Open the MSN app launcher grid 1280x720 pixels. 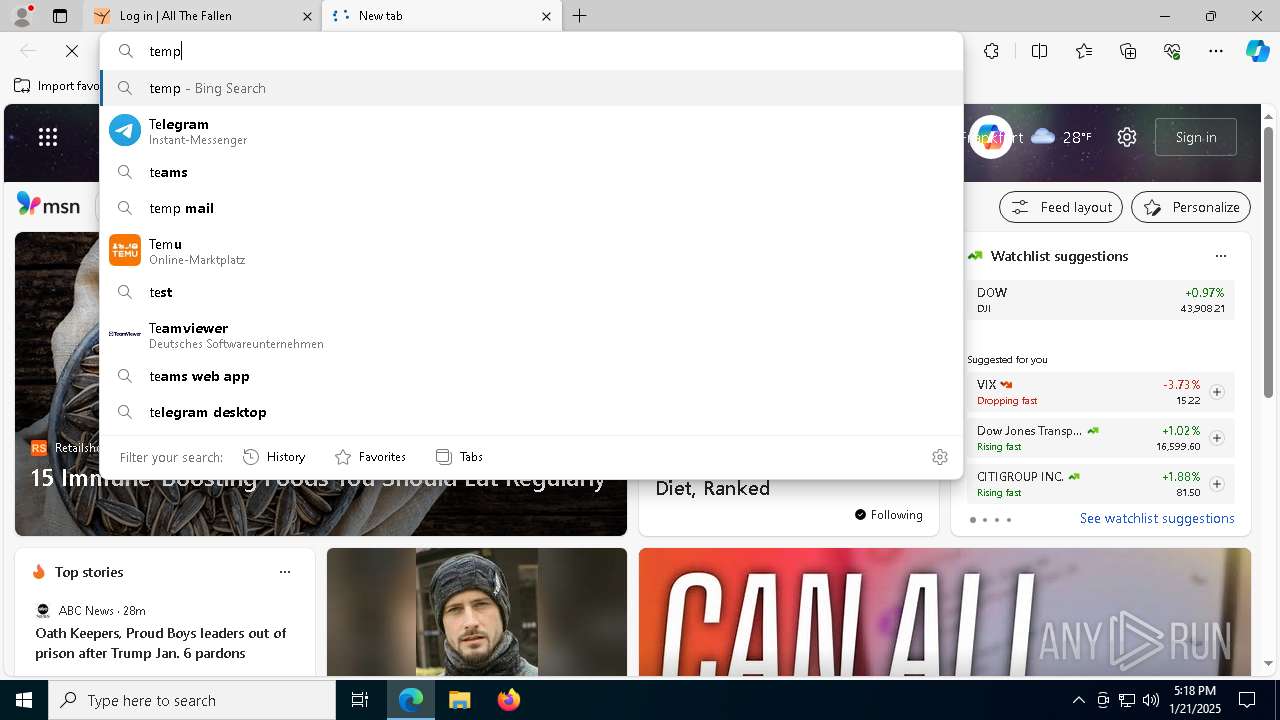click(48, 137)
